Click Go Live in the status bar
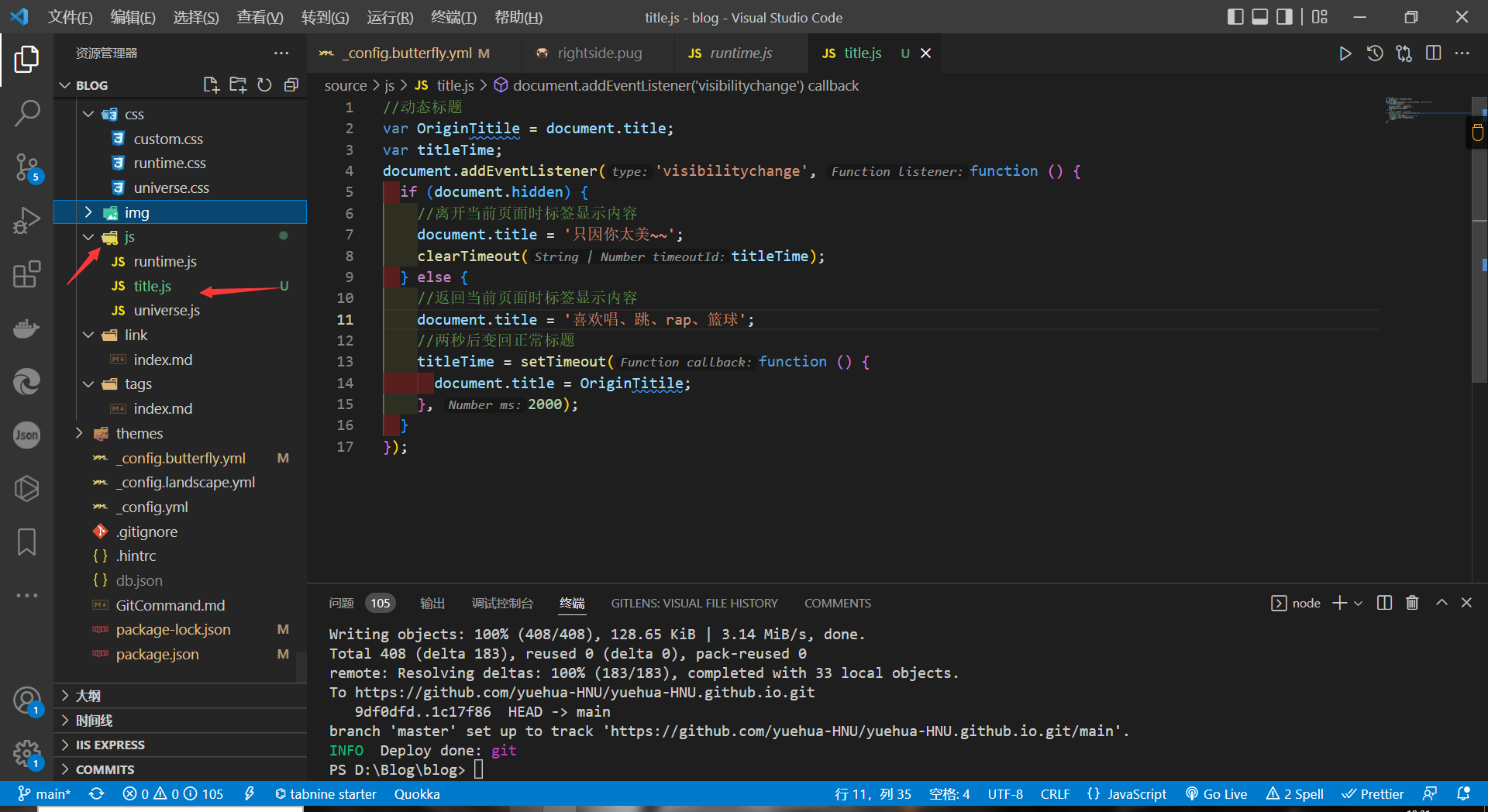Viewport: 1488px width, 812px height. pos(1217,794)
